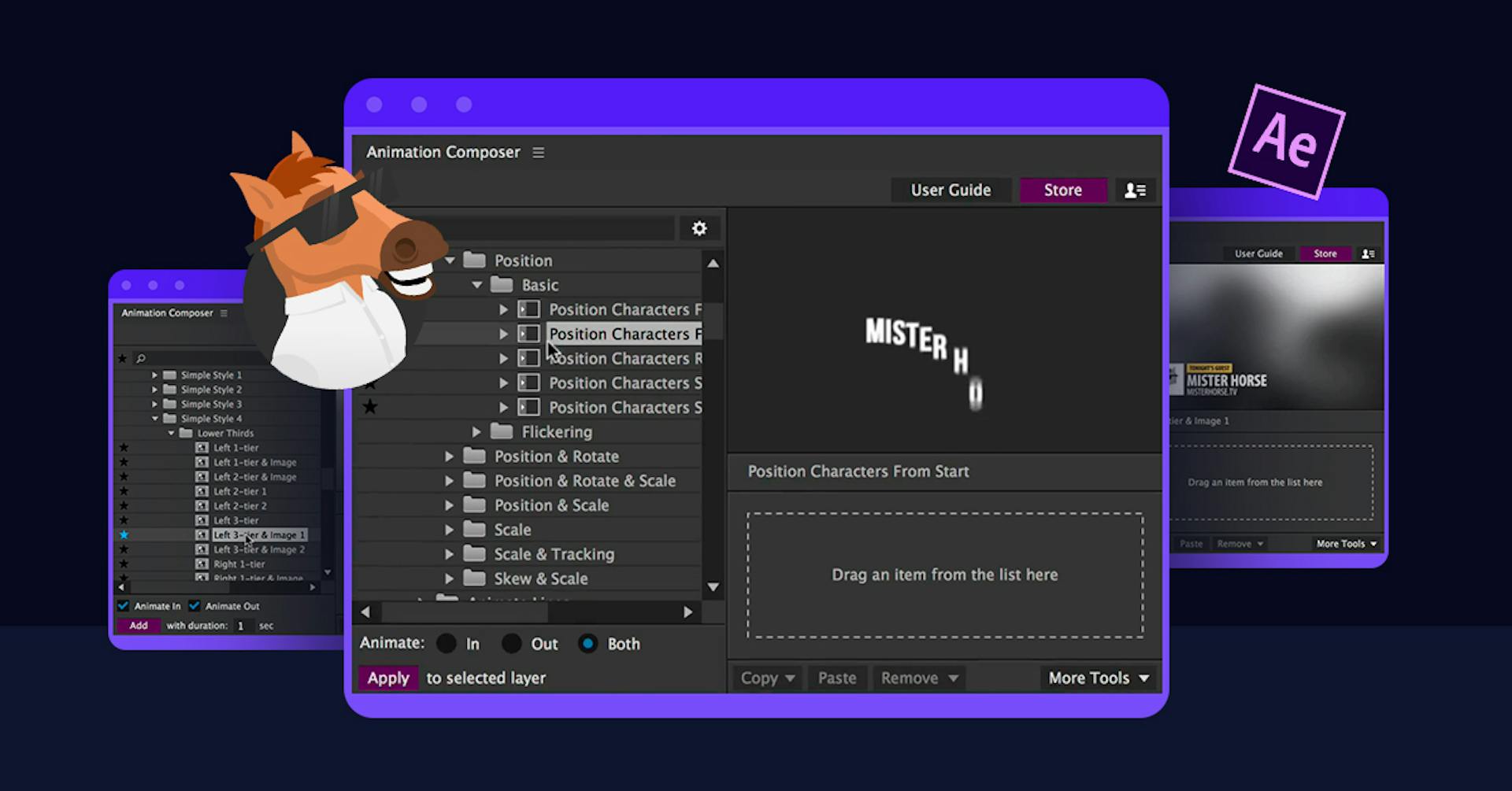Open the user account icon near Store
The image size is (1512, 791).
1135,190
